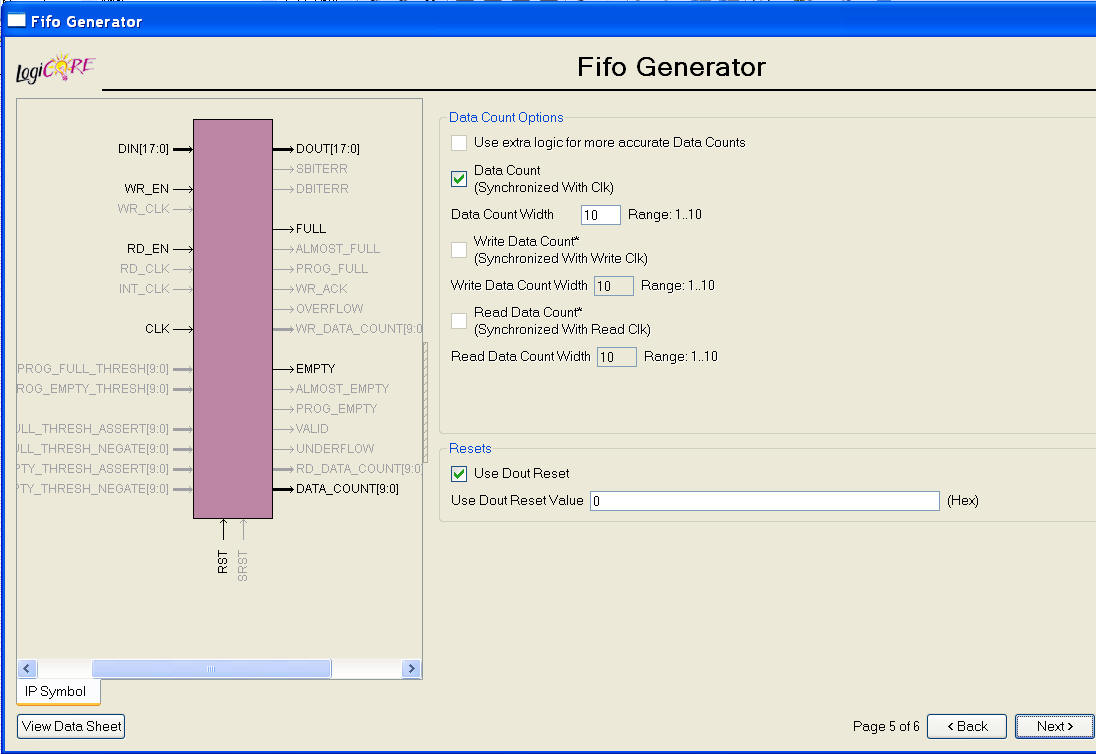Click the EMPTY output port label

[x=316, y=369]
